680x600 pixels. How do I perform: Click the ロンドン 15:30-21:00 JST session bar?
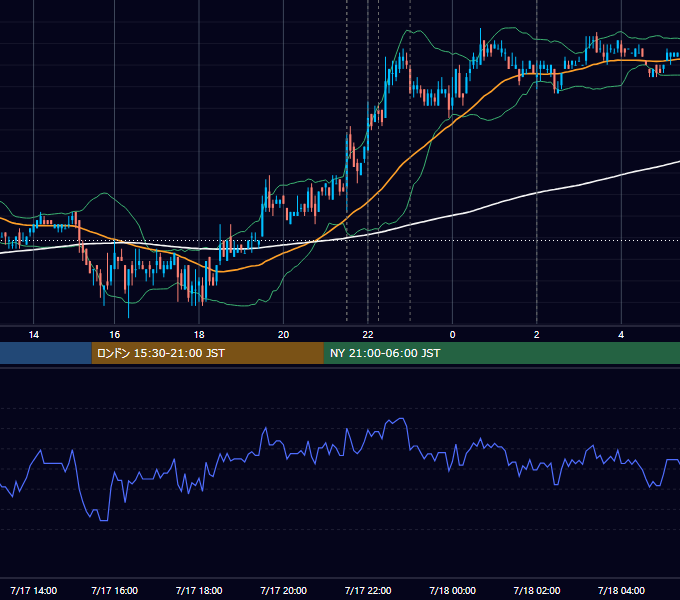(x=207, y=353)
